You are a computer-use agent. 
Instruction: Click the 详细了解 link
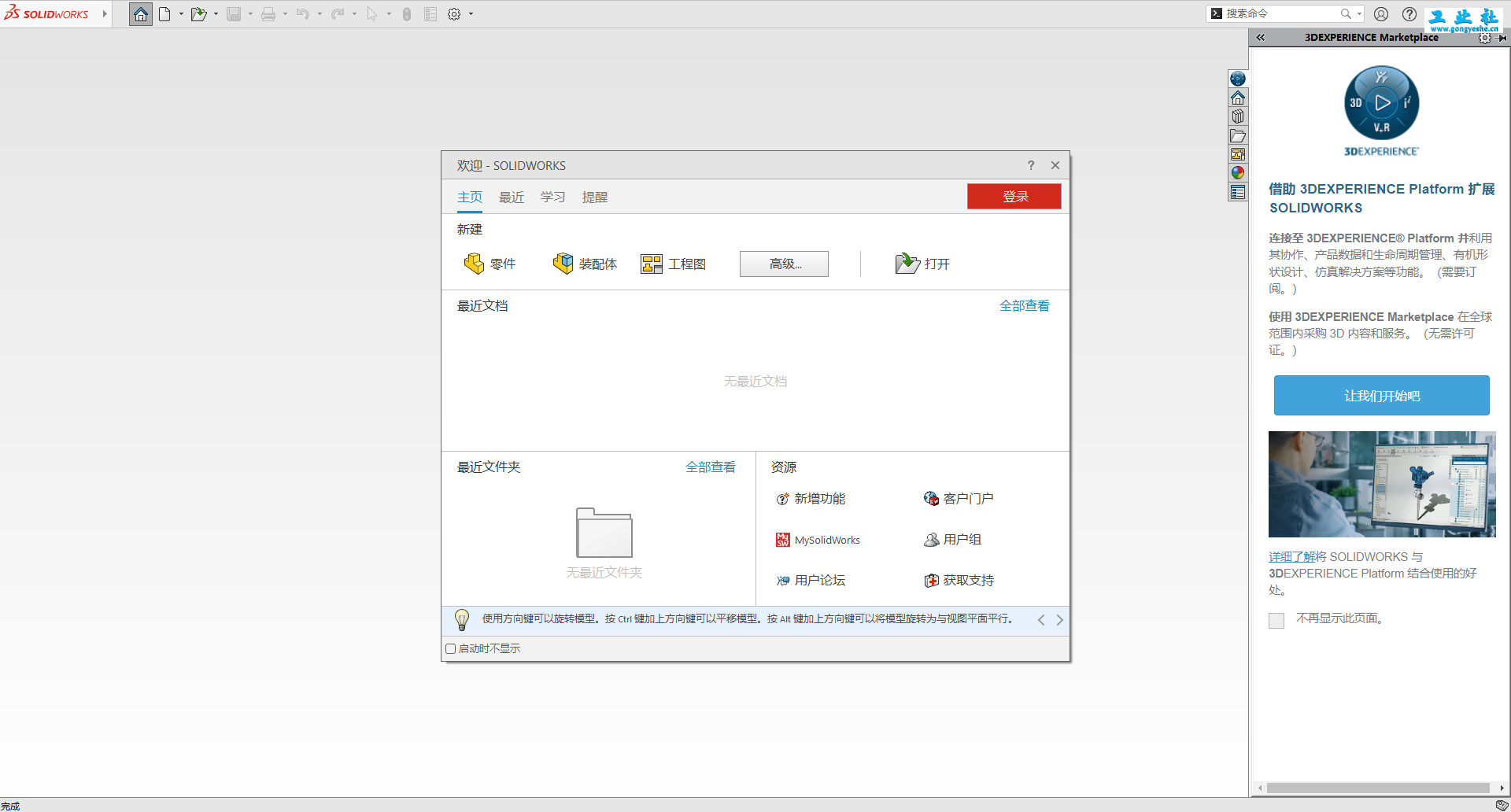(1292, 557)
